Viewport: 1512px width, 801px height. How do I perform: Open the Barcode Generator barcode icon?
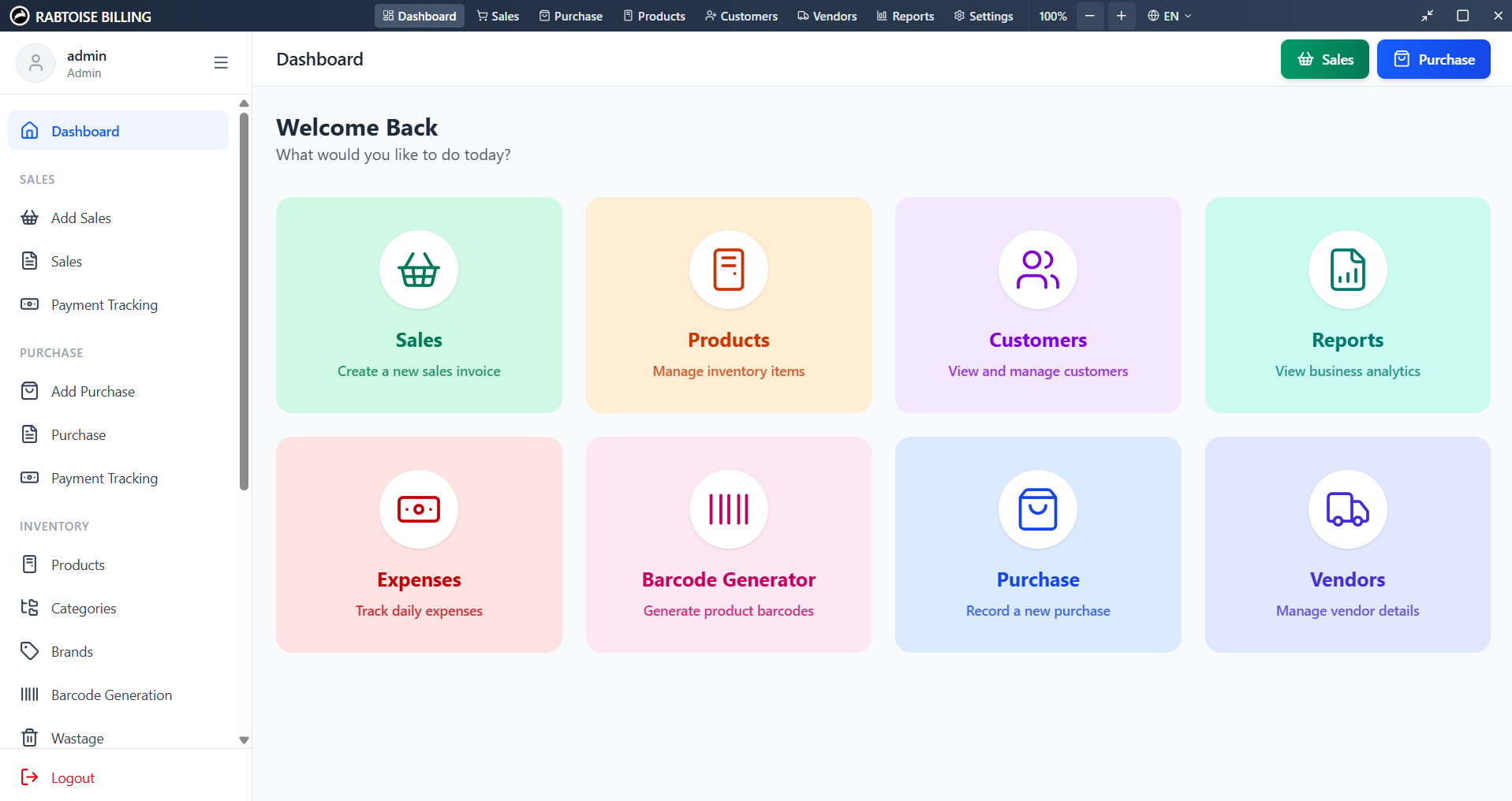point(729,509)
